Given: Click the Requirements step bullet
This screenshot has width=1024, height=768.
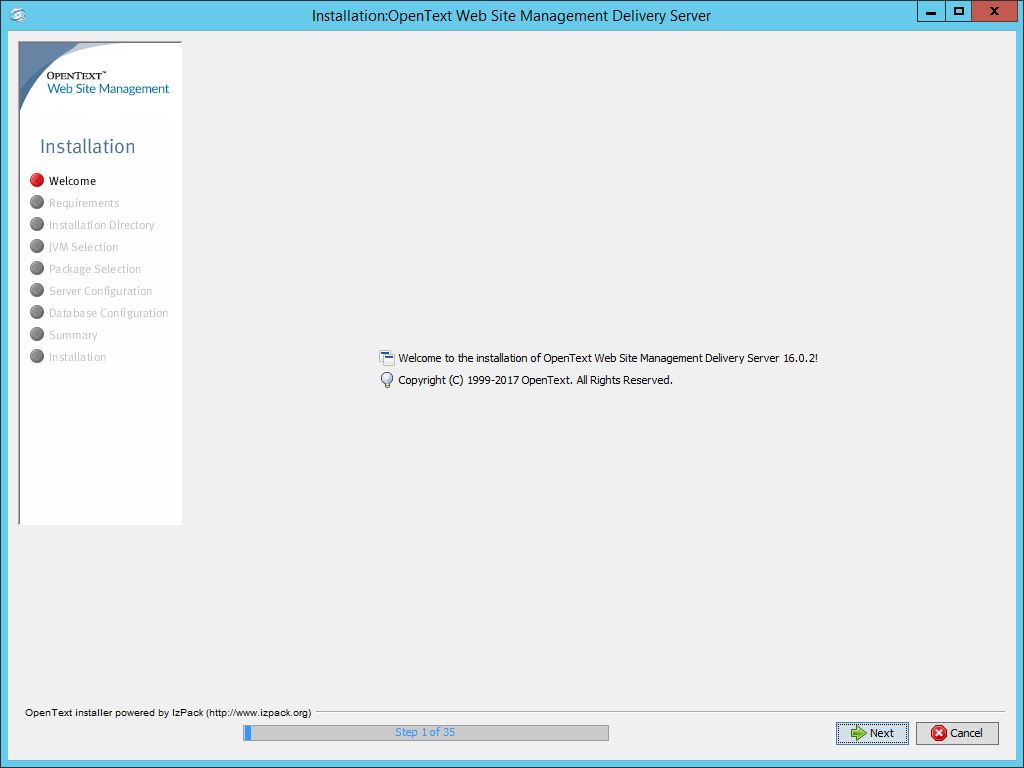Looking at the screenshot, I should point(37,202).
